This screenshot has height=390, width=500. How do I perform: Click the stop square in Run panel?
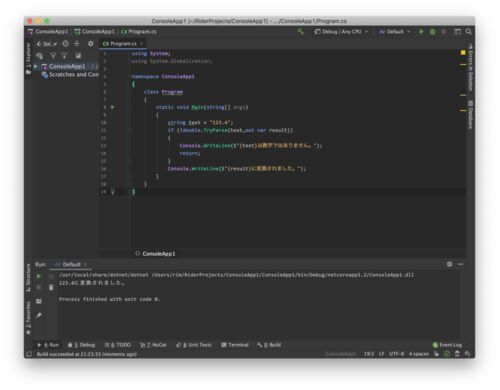[39, 287]
